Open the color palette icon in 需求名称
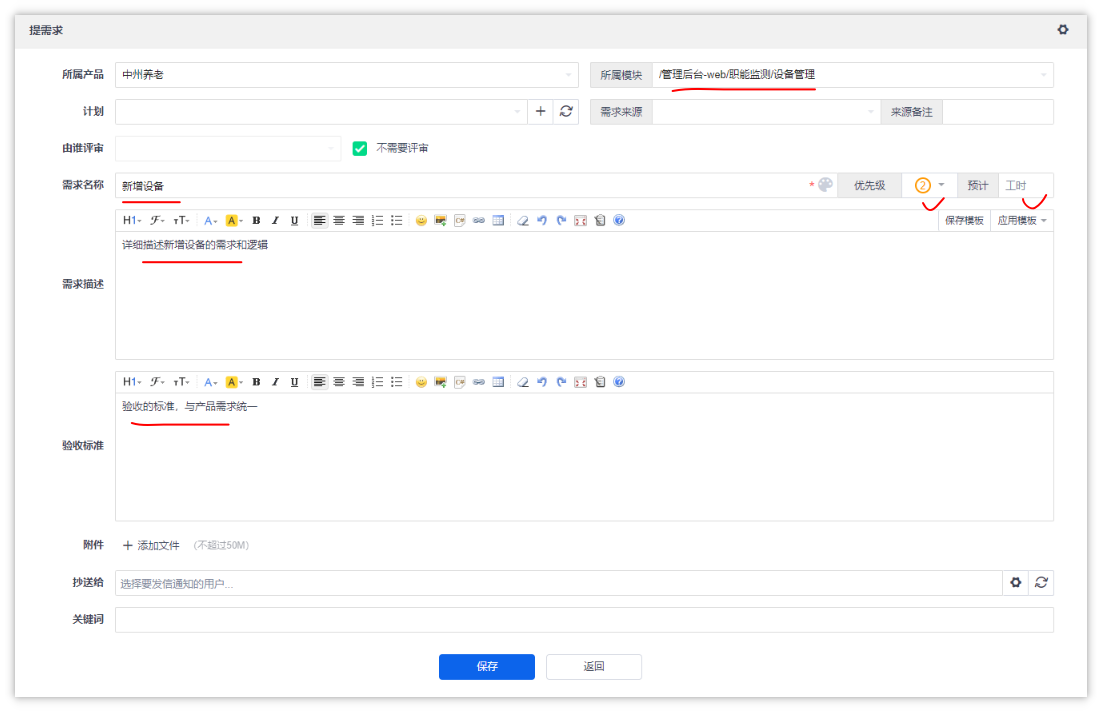The image size is (1102, 712). [x=826, y=185]
